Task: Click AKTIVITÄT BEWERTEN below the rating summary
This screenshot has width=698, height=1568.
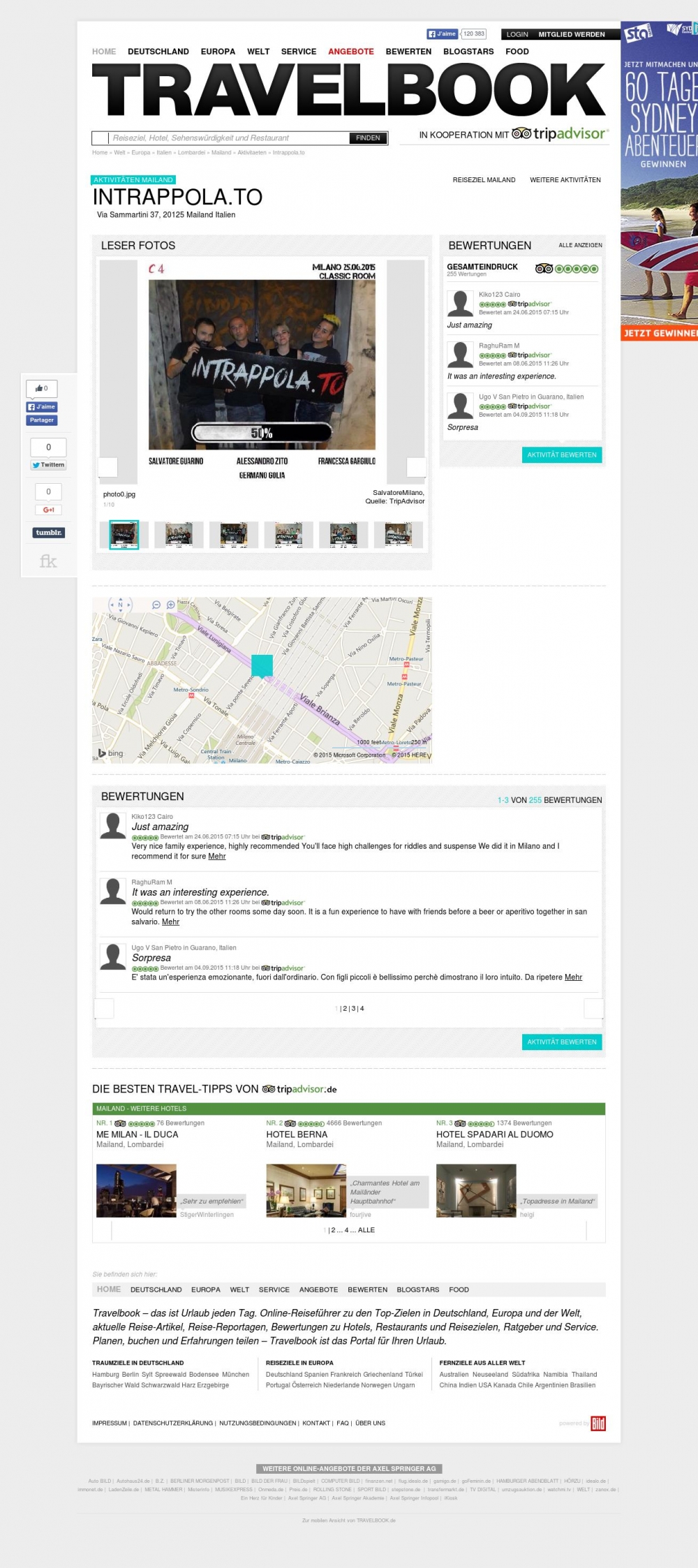Action: point(561,455)
